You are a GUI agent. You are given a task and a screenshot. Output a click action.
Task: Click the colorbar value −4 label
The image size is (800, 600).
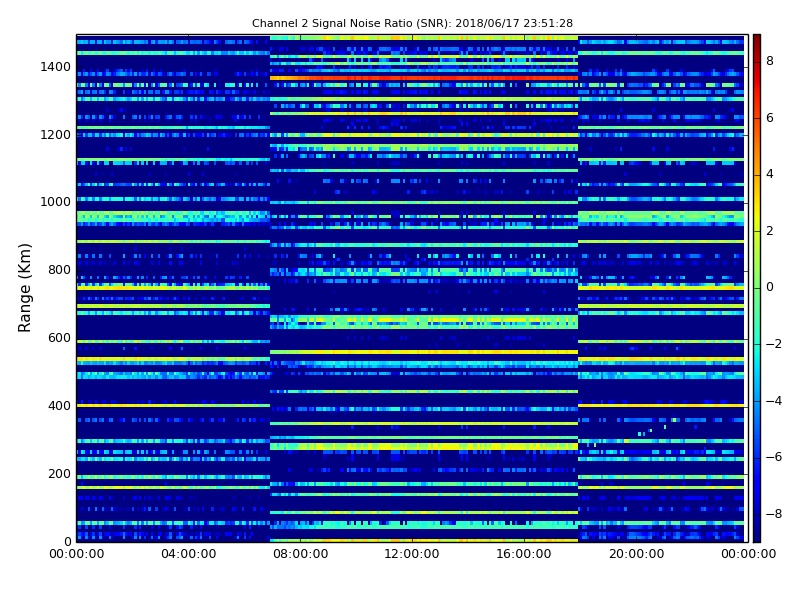774,401
